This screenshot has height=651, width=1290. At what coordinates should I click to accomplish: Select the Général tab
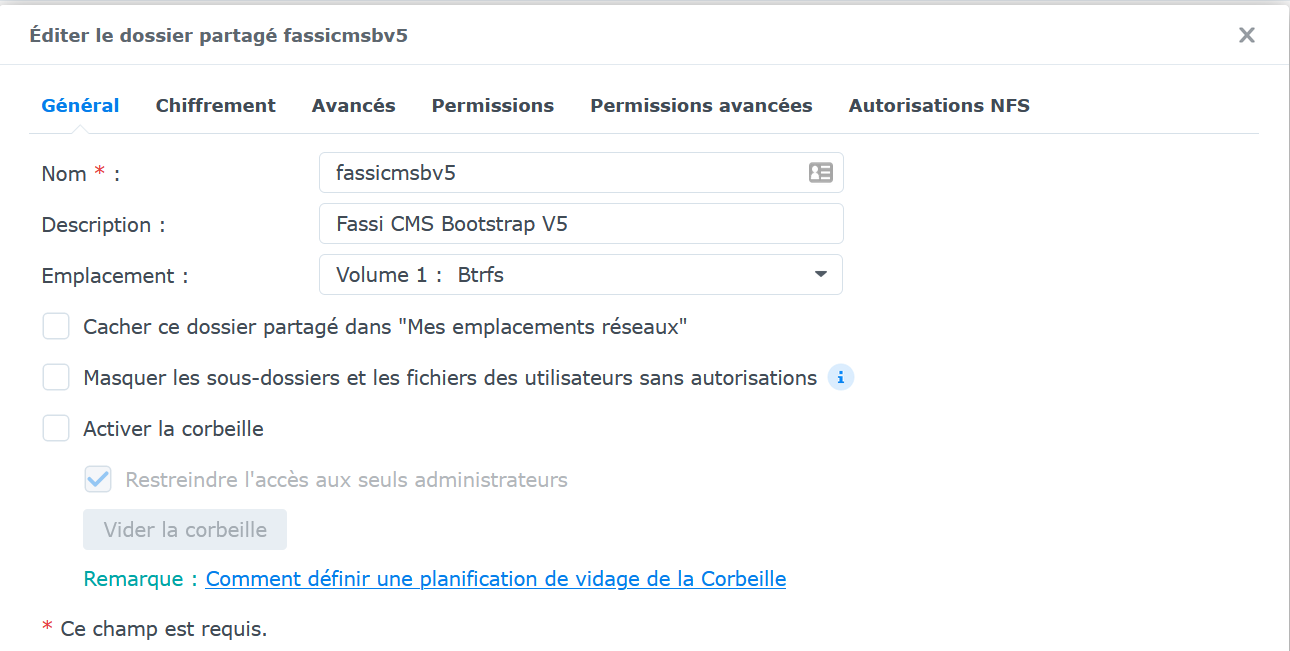(80, 105)
